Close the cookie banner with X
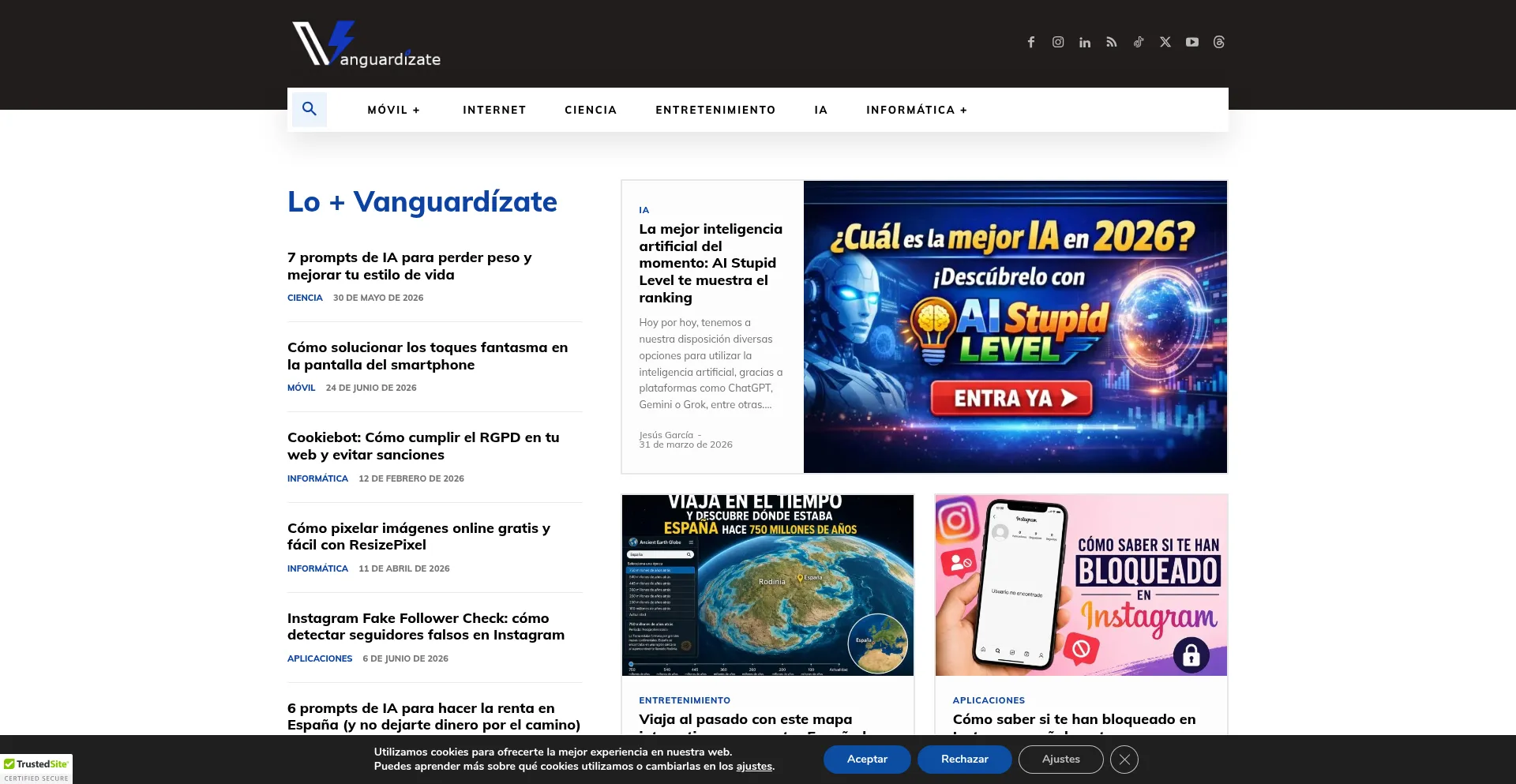Screen dimensions: 1516x784 tap(1124, 760)
